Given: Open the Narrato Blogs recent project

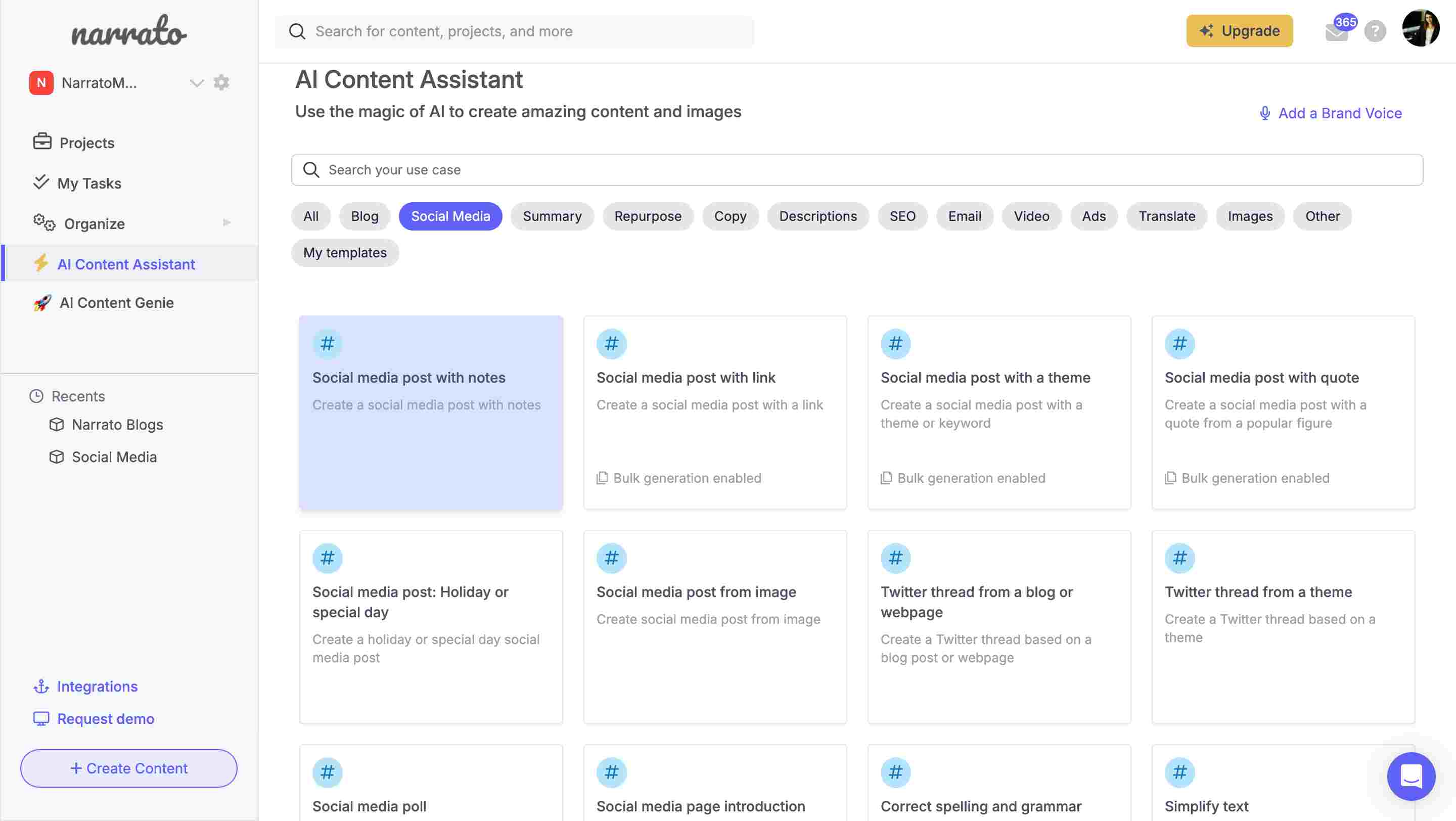Looking at the screenshot, I should tap(117, 424).
